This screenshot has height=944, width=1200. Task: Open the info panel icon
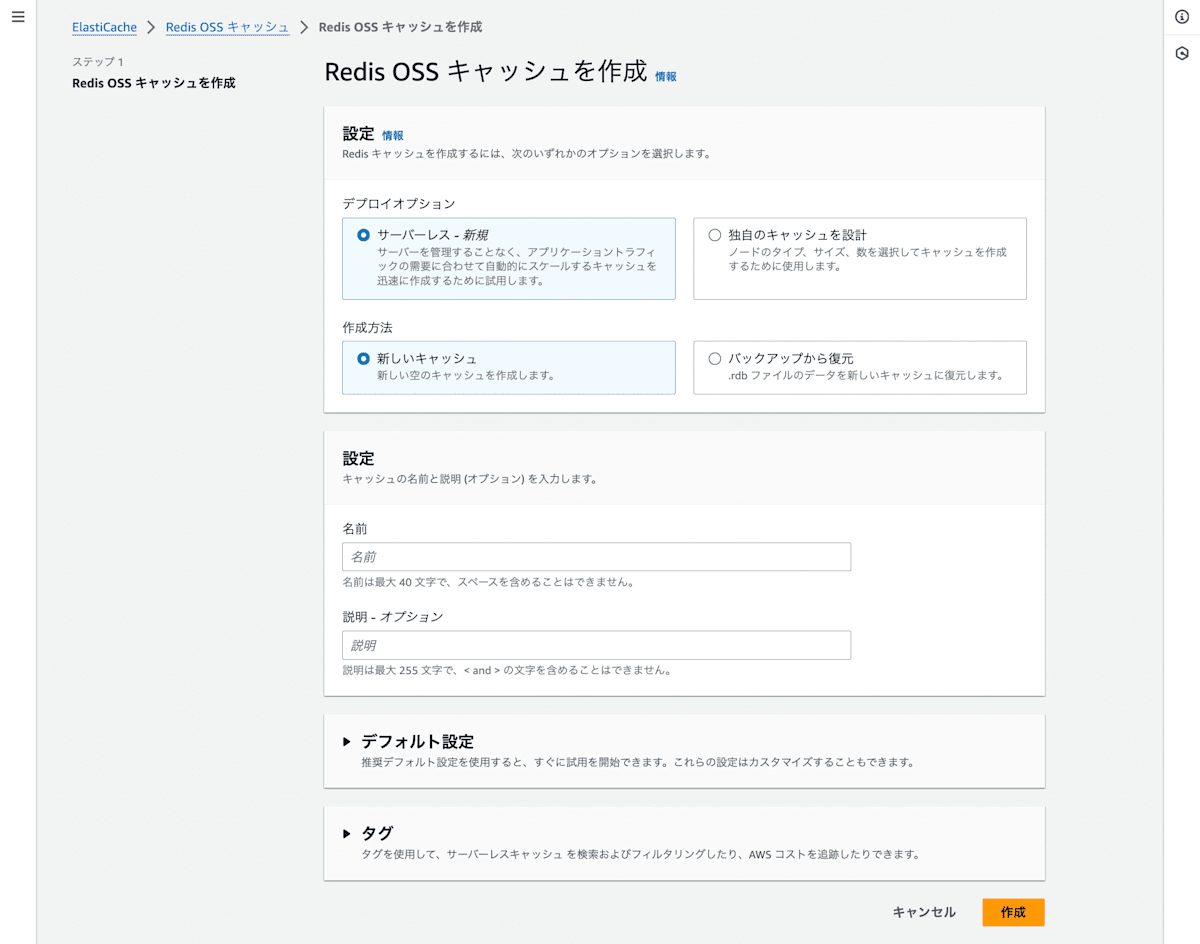click(1182, 17)
